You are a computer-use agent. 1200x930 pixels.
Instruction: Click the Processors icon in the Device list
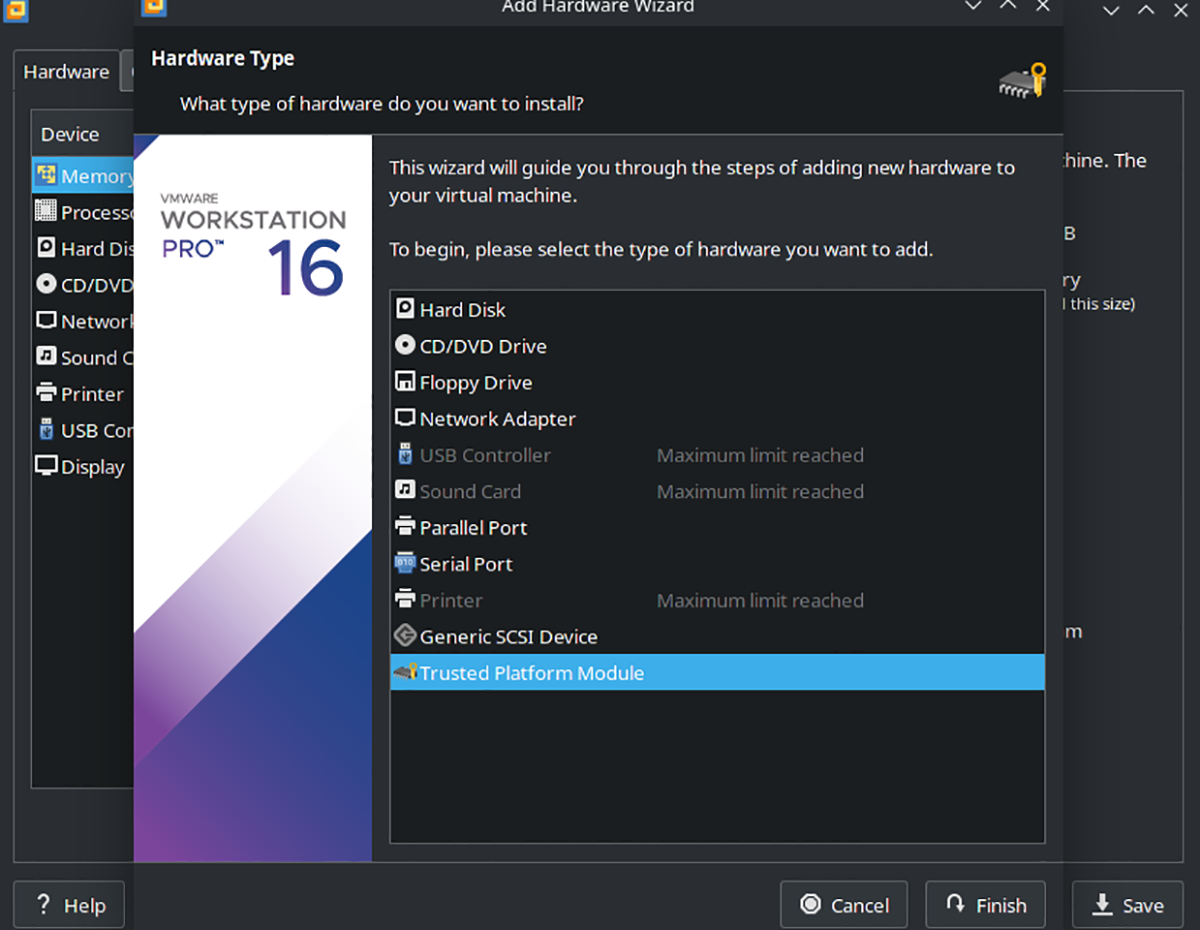[46, 211]
